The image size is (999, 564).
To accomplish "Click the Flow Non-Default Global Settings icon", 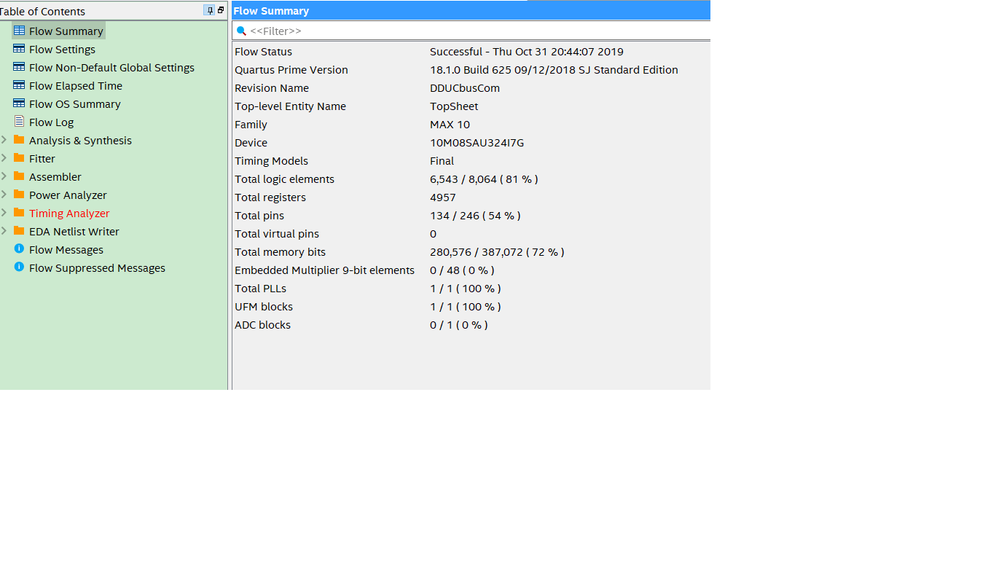I will pyautogui.click(x=19, y=67).
